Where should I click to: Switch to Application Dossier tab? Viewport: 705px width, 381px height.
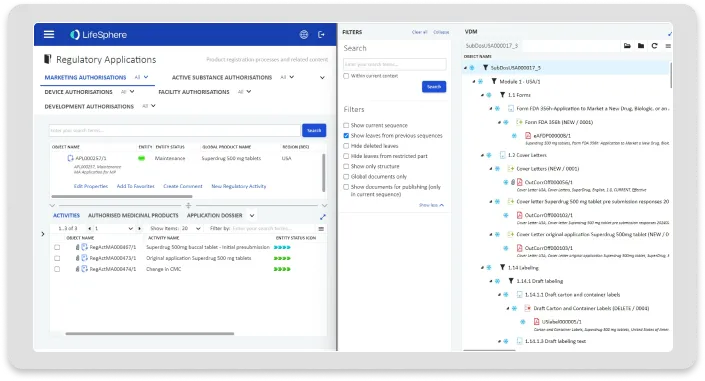coord(214,215)
